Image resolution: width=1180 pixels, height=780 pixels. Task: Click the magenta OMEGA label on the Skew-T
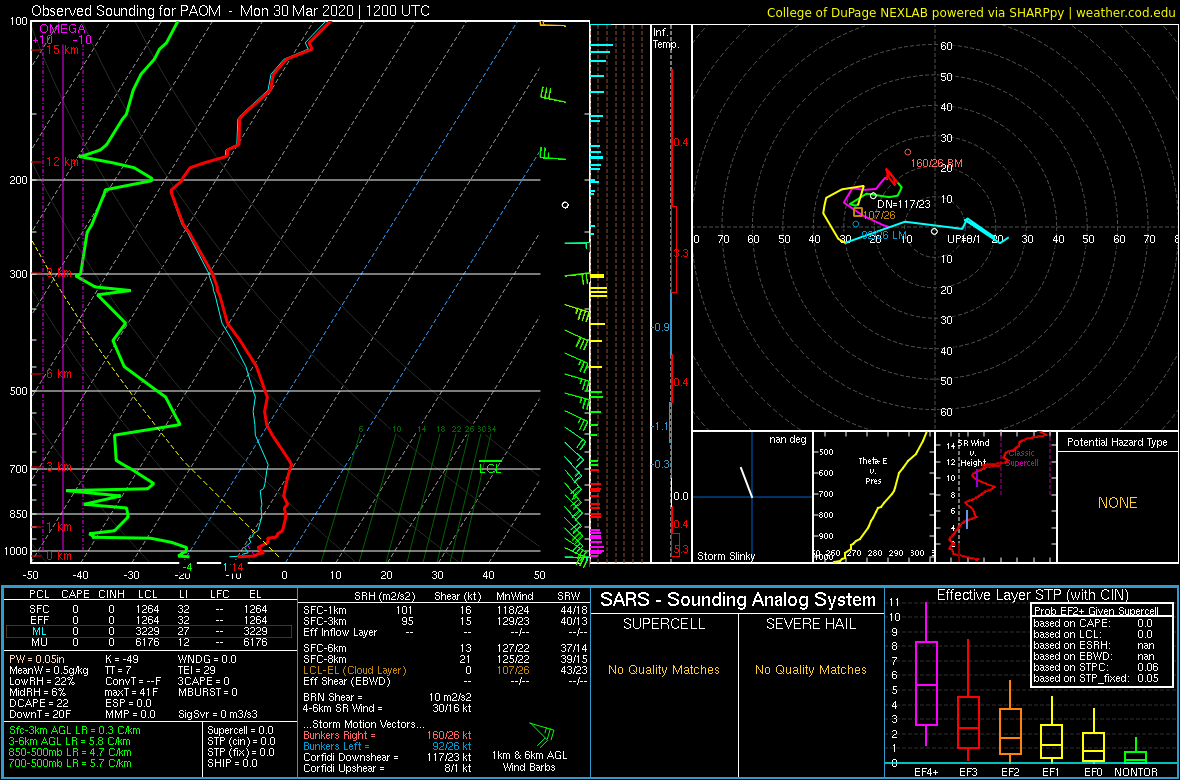(x=62, y=29)
